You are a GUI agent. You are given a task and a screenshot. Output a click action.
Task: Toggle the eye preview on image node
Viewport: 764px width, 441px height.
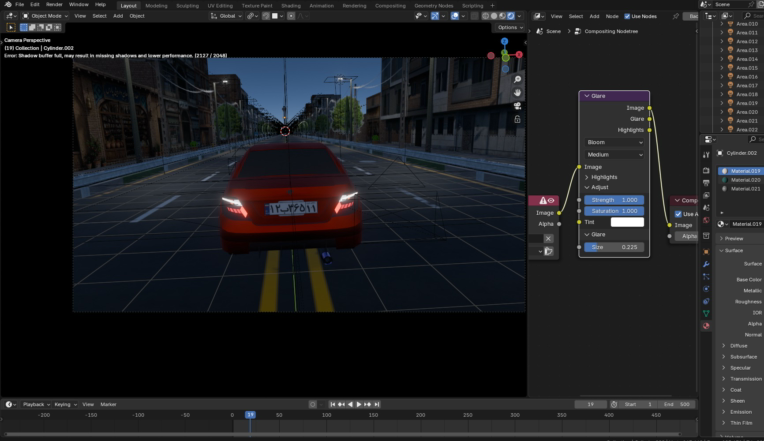551,200
